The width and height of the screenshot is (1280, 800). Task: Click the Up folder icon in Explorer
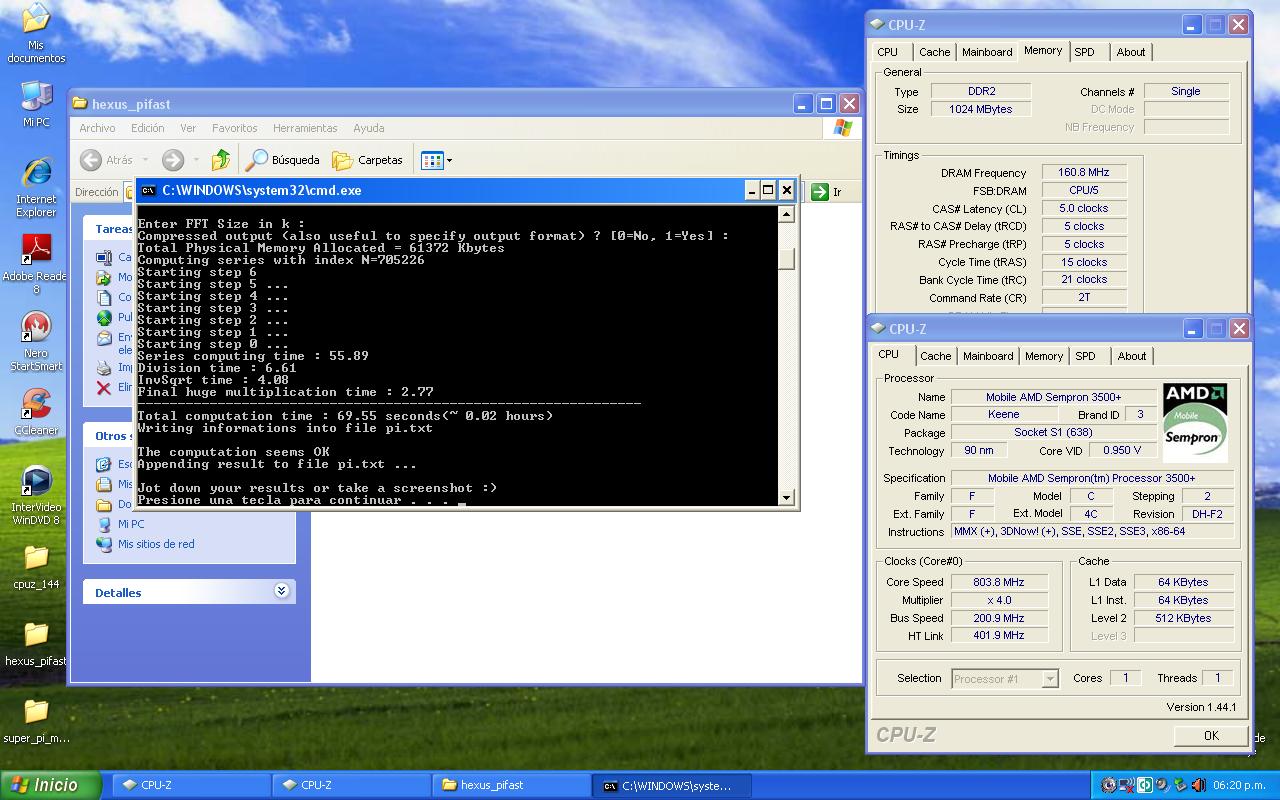221,160
